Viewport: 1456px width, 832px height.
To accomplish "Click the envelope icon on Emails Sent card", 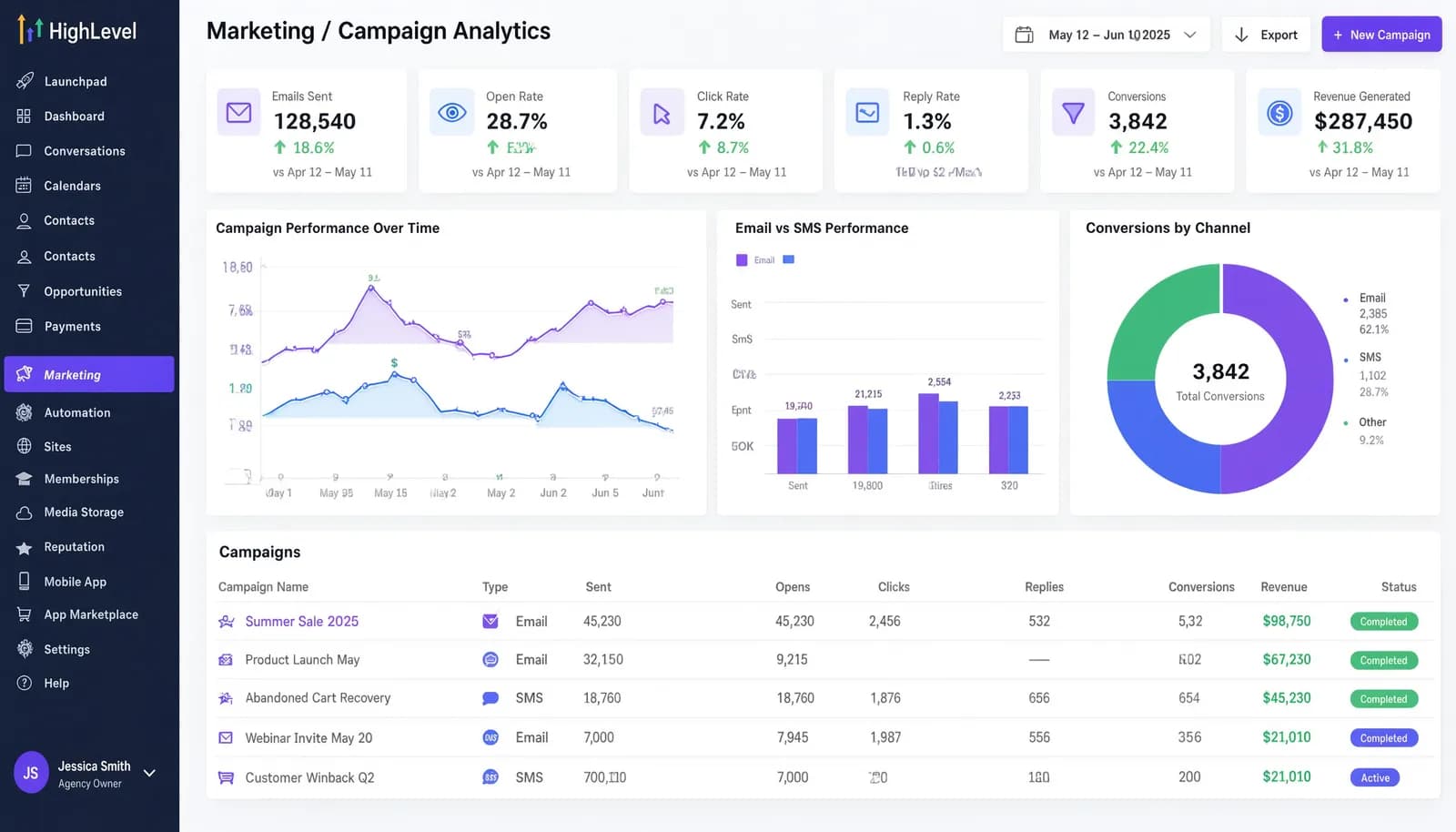I will pyautogui.click(x=238, y=113).
